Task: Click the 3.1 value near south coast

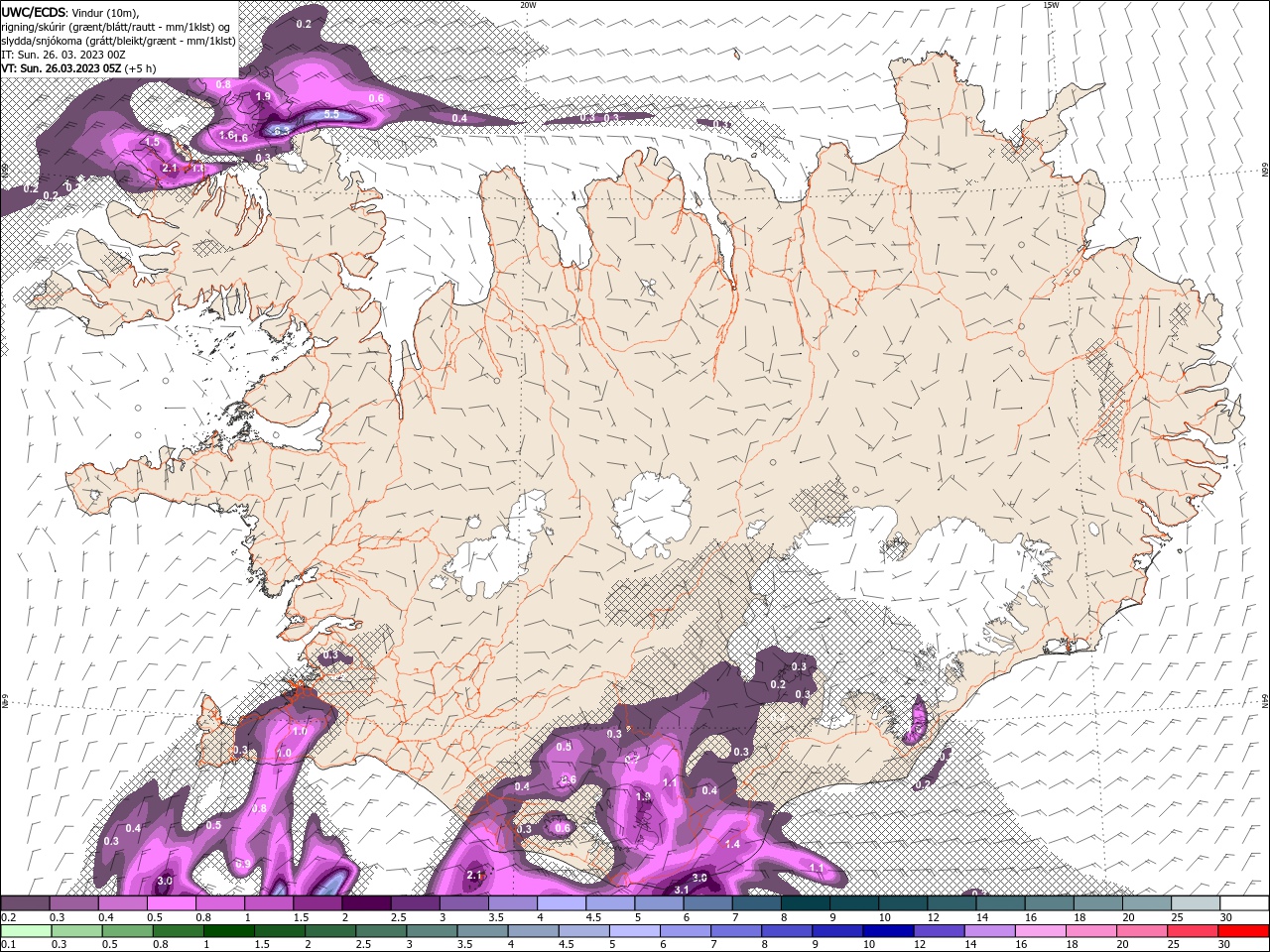Action: click(681, 890)
